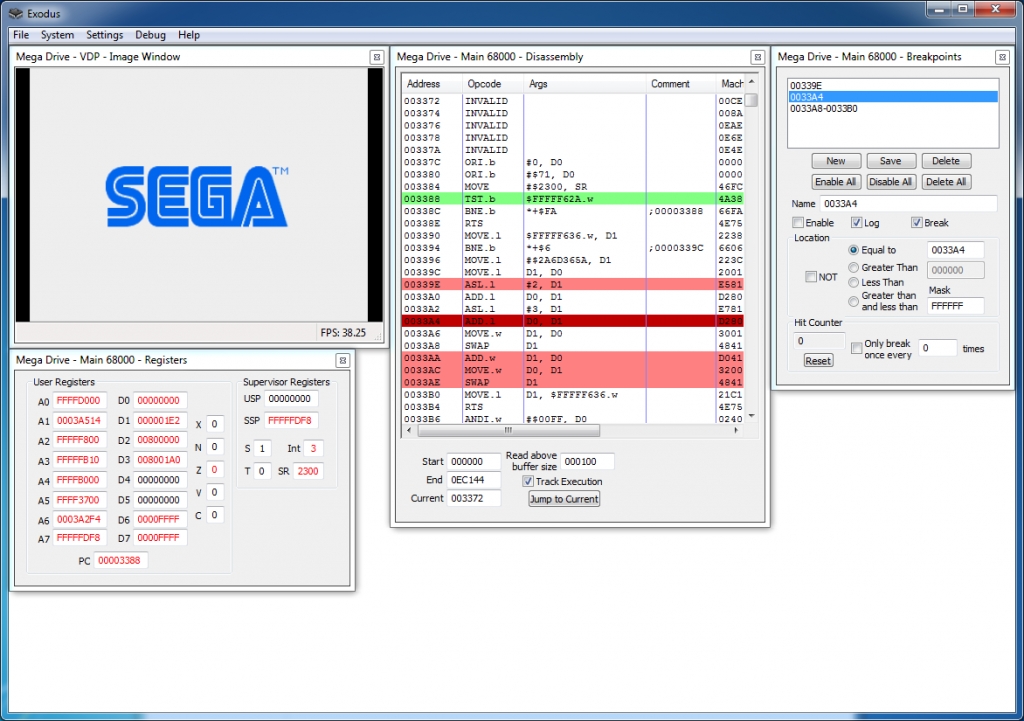Screen dimensions: 1024x721
Task: Click the USP supervisor register field
Action: pos(291,399)
